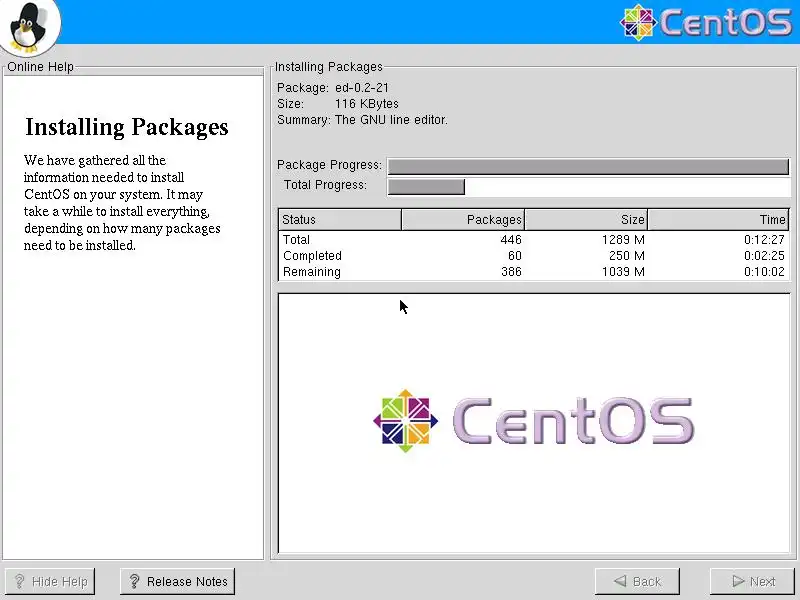Click the Remaining row label
Image resolution: width=800 pixels, height=600 pixels.
pos(312,272)
